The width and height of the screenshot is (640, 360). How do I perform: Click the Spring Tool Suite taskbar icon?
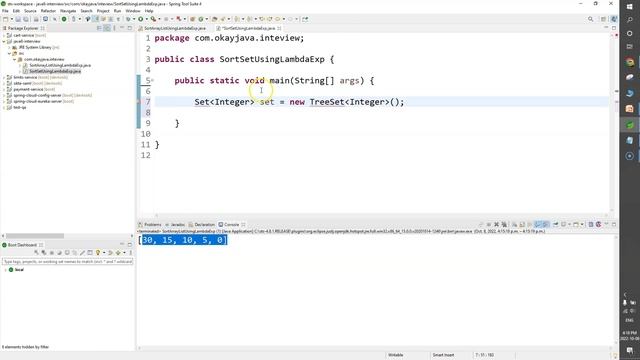[630, 124]
